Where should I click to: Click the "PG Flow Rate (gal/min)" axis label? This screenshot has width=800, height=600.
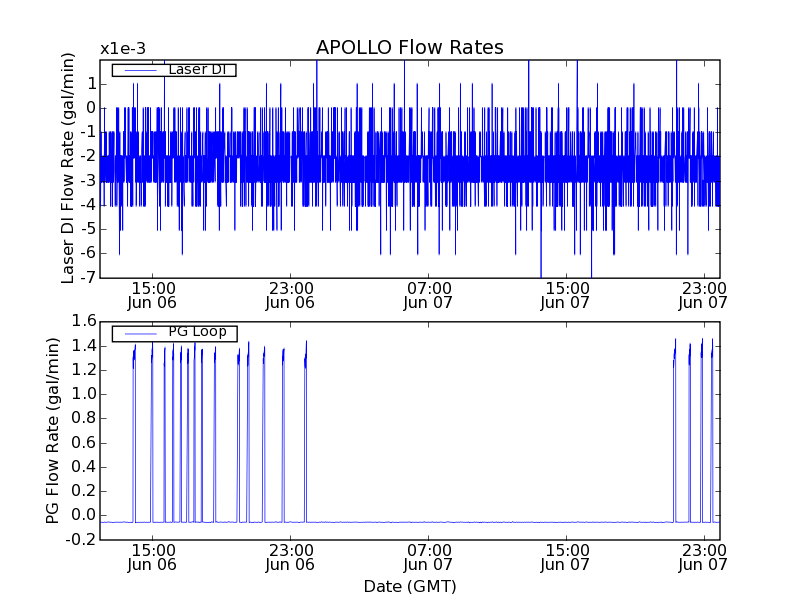click(54, 430)
